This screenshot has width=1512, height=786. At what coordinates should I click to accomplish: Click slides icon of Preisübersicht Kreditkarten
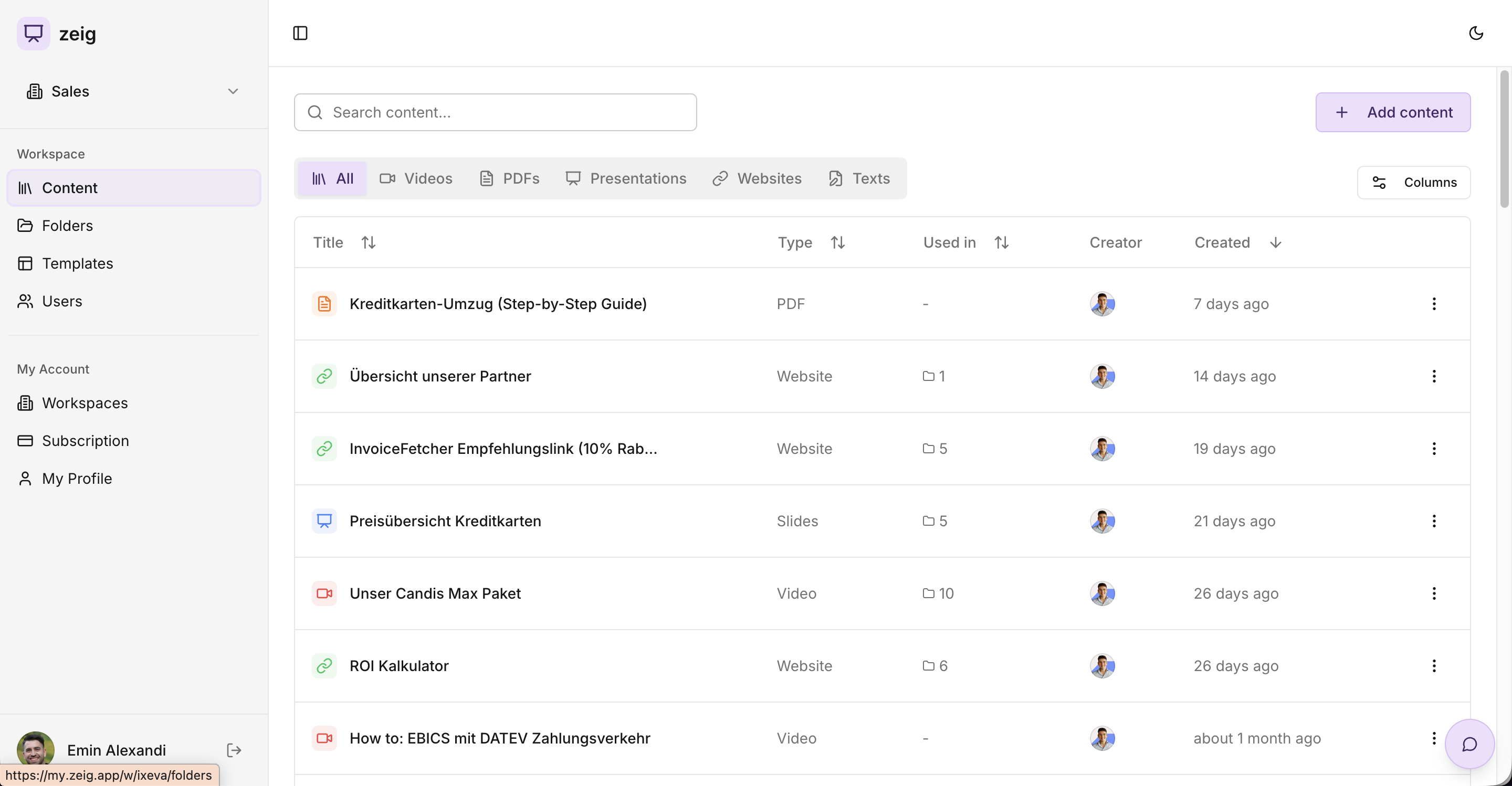click(324, 521)
